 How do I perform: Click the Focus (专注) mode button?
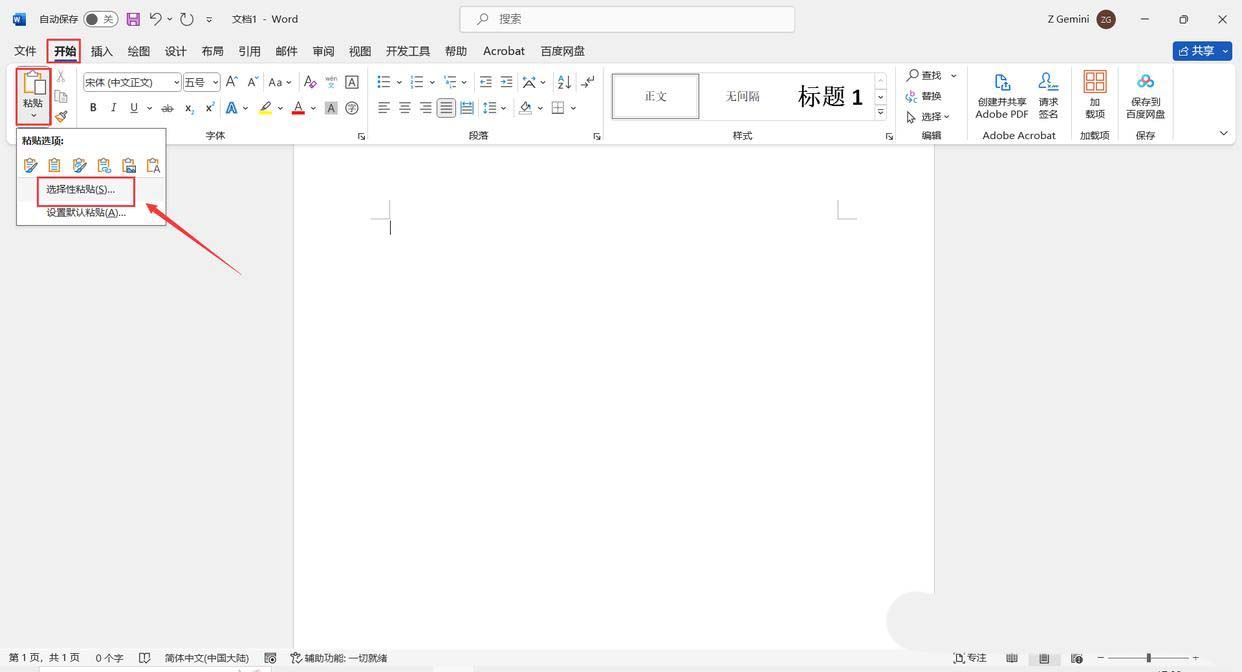(x=970, y=658)
